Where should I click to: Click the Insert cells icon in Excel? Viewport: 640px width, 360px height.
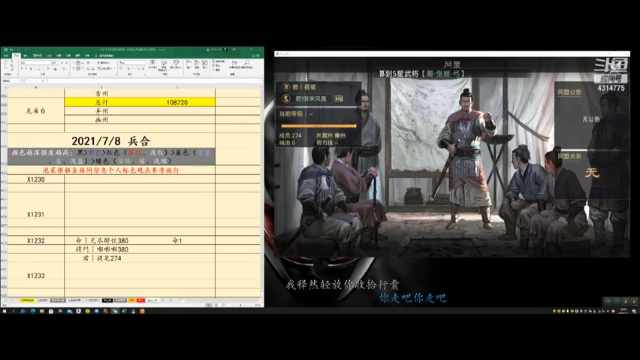click(x=189, y=64)
